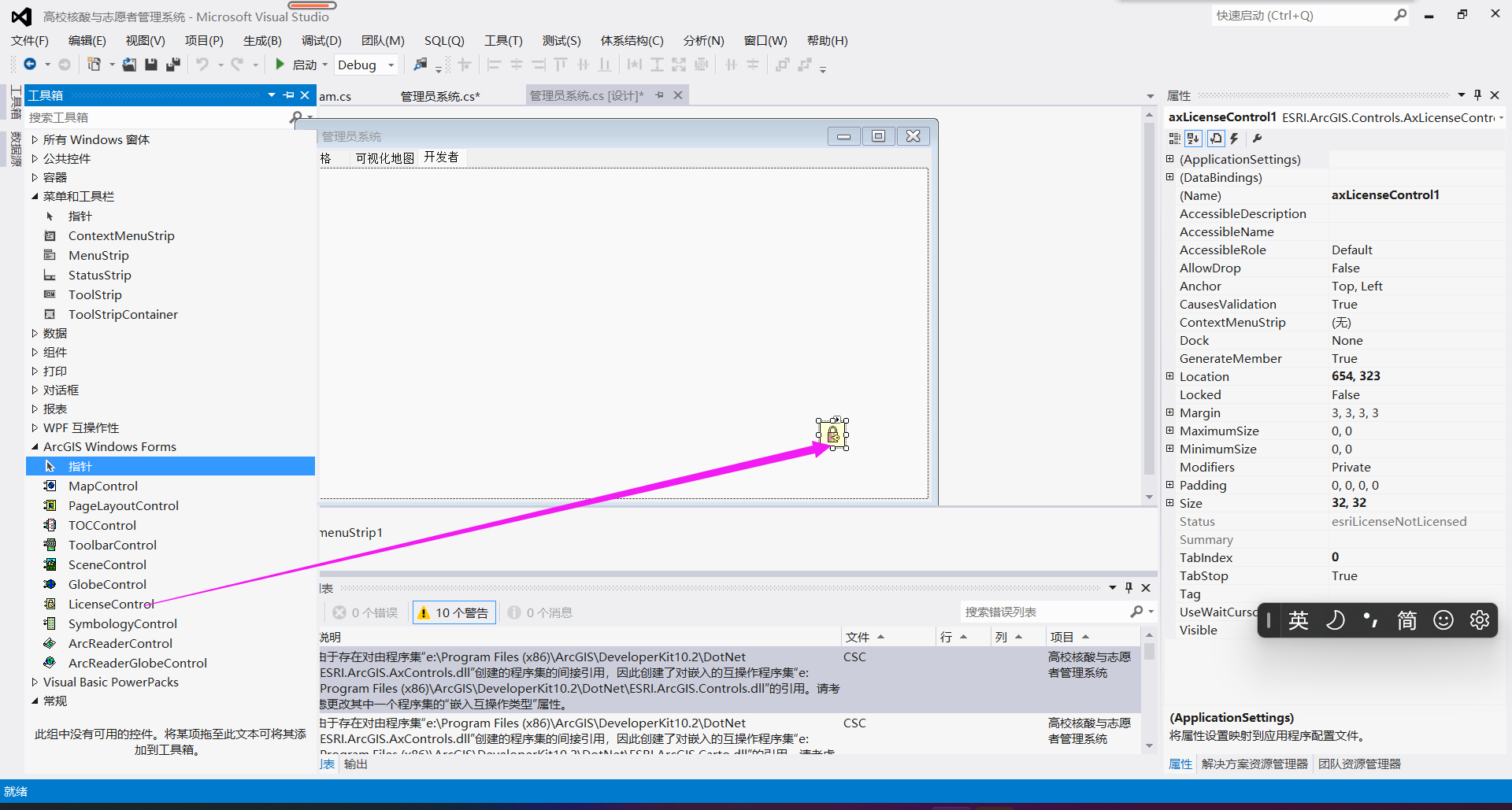Viewport: 1512px width, 810px height.
Task: Click the Save All toolbar icon
Action: point(173,65)
